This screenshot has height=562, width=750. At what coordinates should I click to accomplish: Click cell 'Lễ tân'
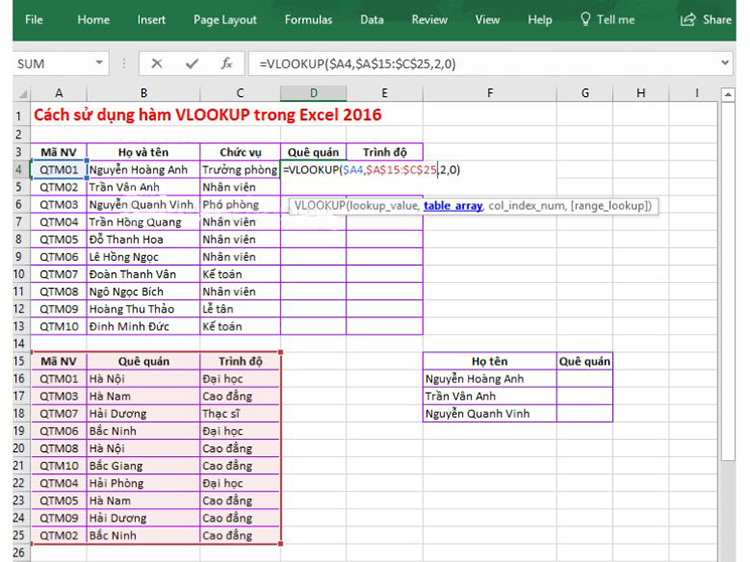240,309
